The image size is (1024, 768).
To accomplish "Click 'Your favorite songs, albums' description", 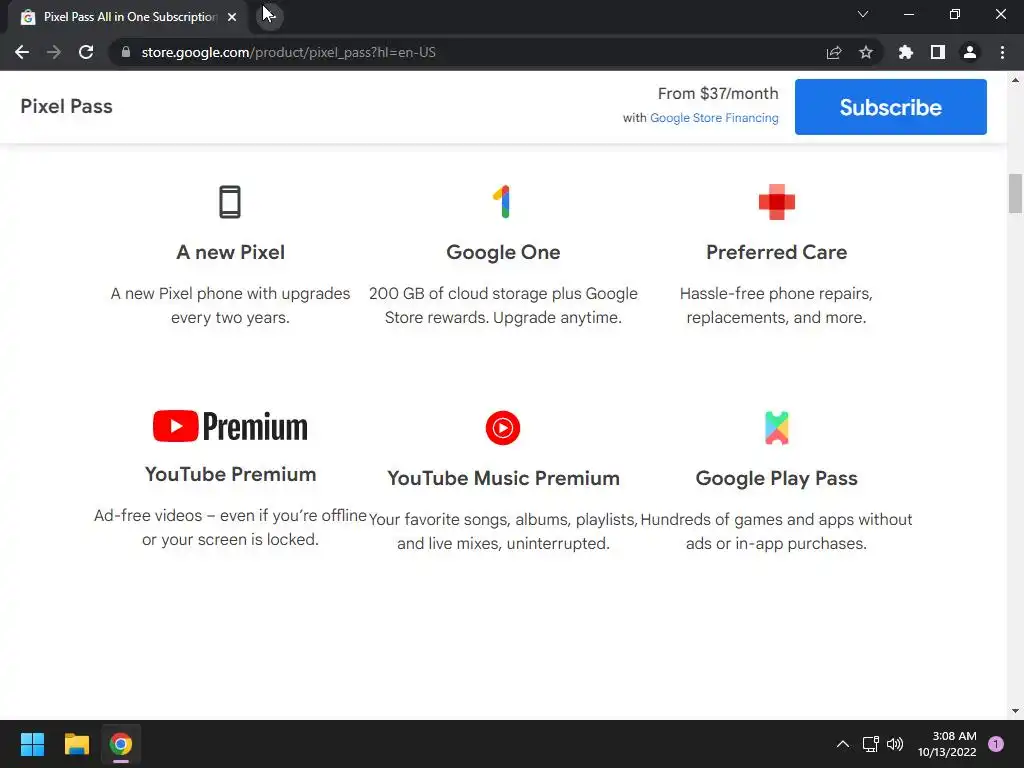I will pos(503,531).
